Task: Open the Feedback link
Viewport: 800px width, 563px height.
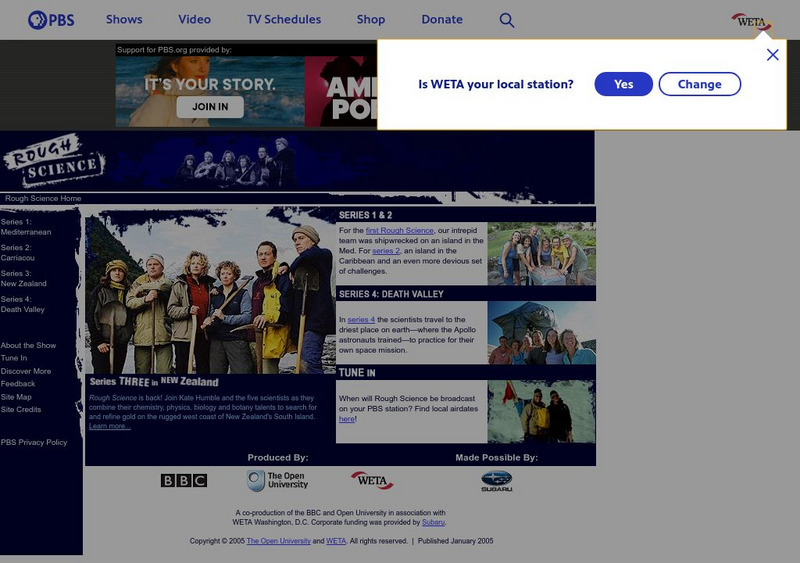Action: [x=18, y=384]
